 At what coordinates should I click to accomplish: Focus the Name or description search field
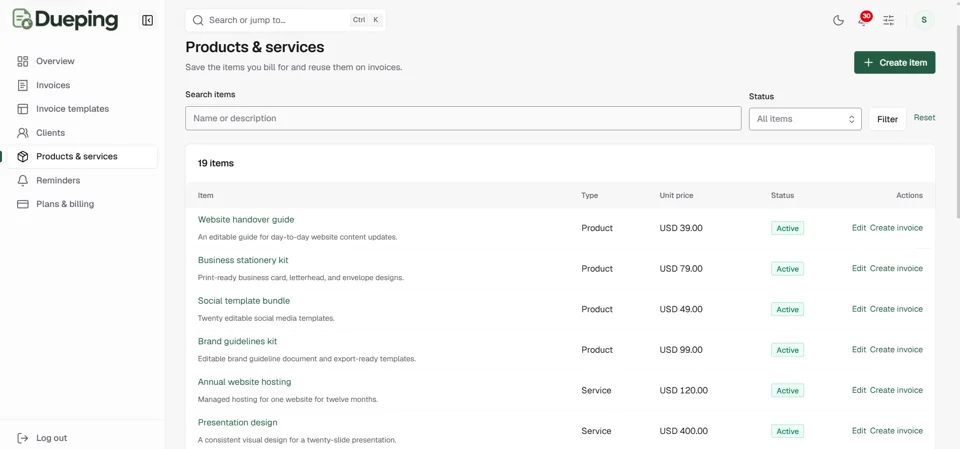[463, 118]
